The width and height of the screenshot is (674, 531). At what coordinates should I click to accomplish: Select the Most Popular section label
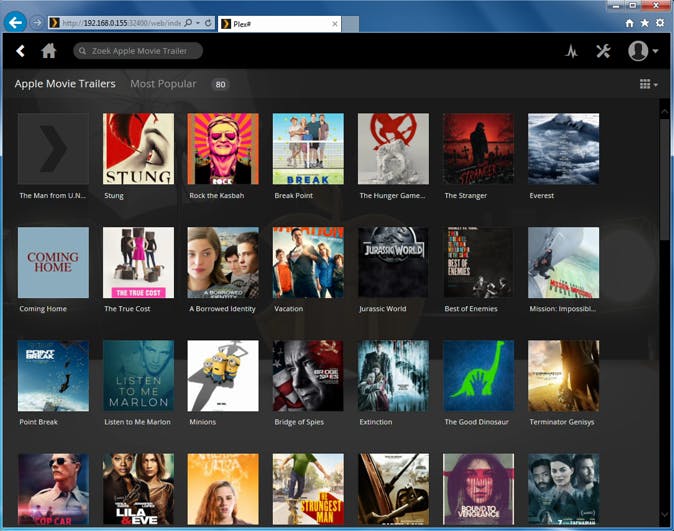coord(163,84)
